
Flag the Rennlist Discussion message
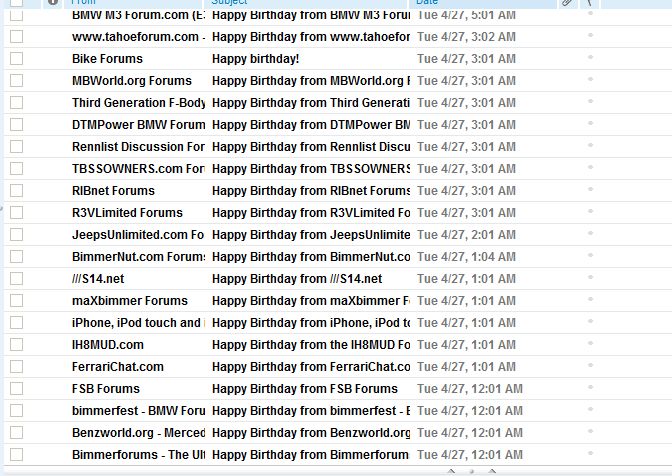click(x=591, y=145)
